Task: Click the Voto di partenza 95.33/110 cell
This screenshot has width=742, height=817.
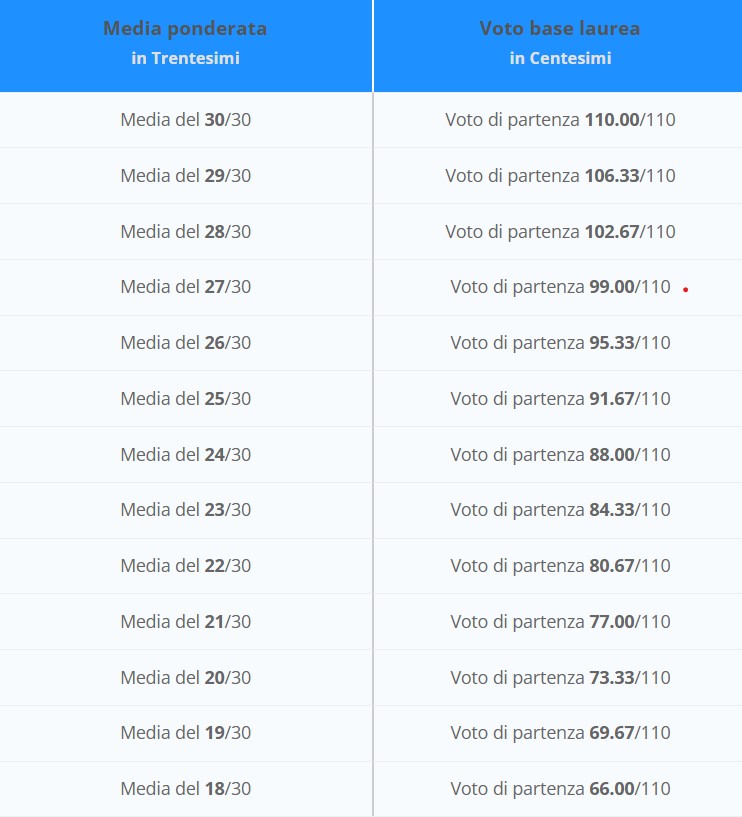Action: [560, 343]
